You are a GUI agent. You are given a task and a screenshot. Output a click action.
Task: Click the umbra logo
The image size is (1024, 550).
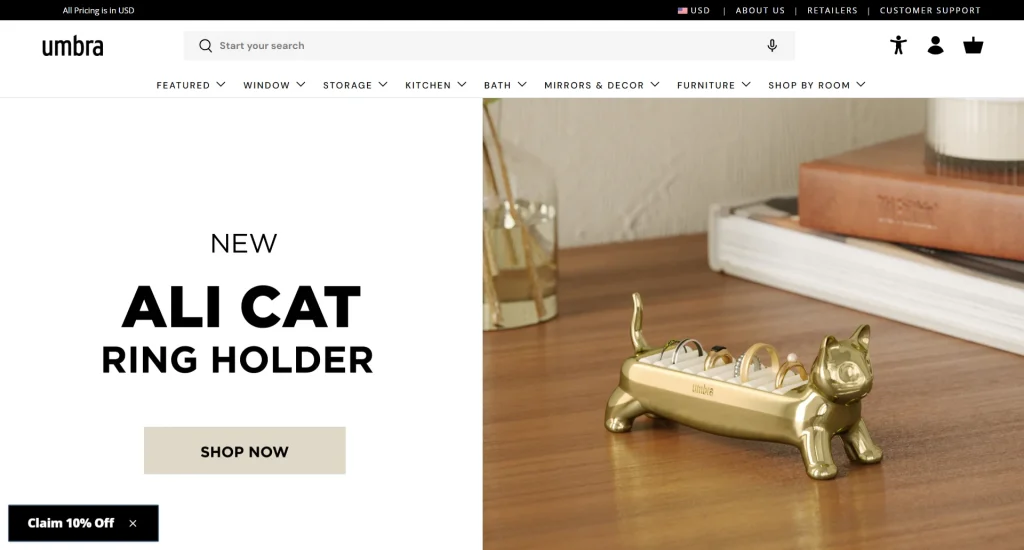(72, 46)
